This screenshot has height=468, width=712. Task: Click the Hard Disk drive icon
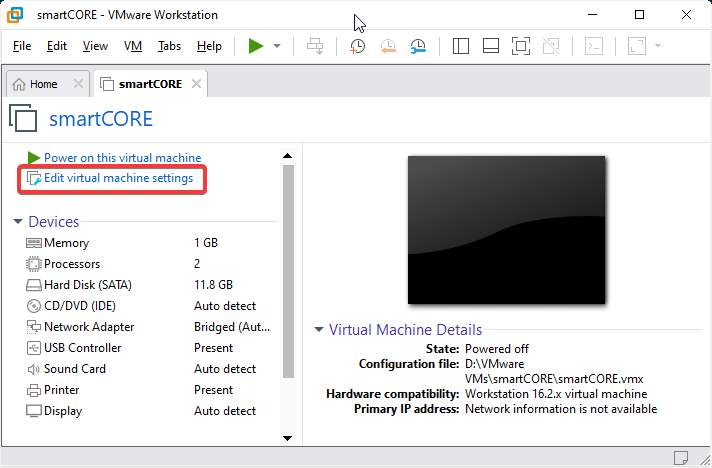coord(34,285)
